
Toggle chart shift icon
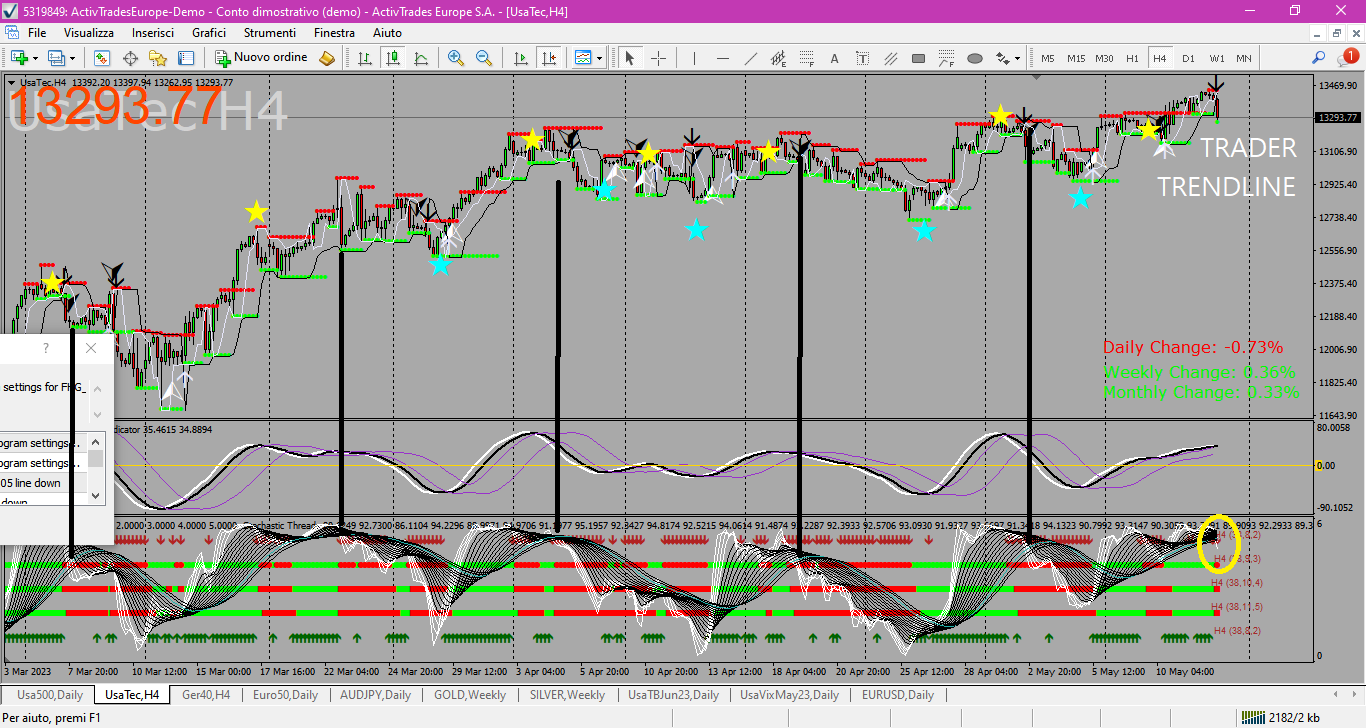click(x=548, y=58)
